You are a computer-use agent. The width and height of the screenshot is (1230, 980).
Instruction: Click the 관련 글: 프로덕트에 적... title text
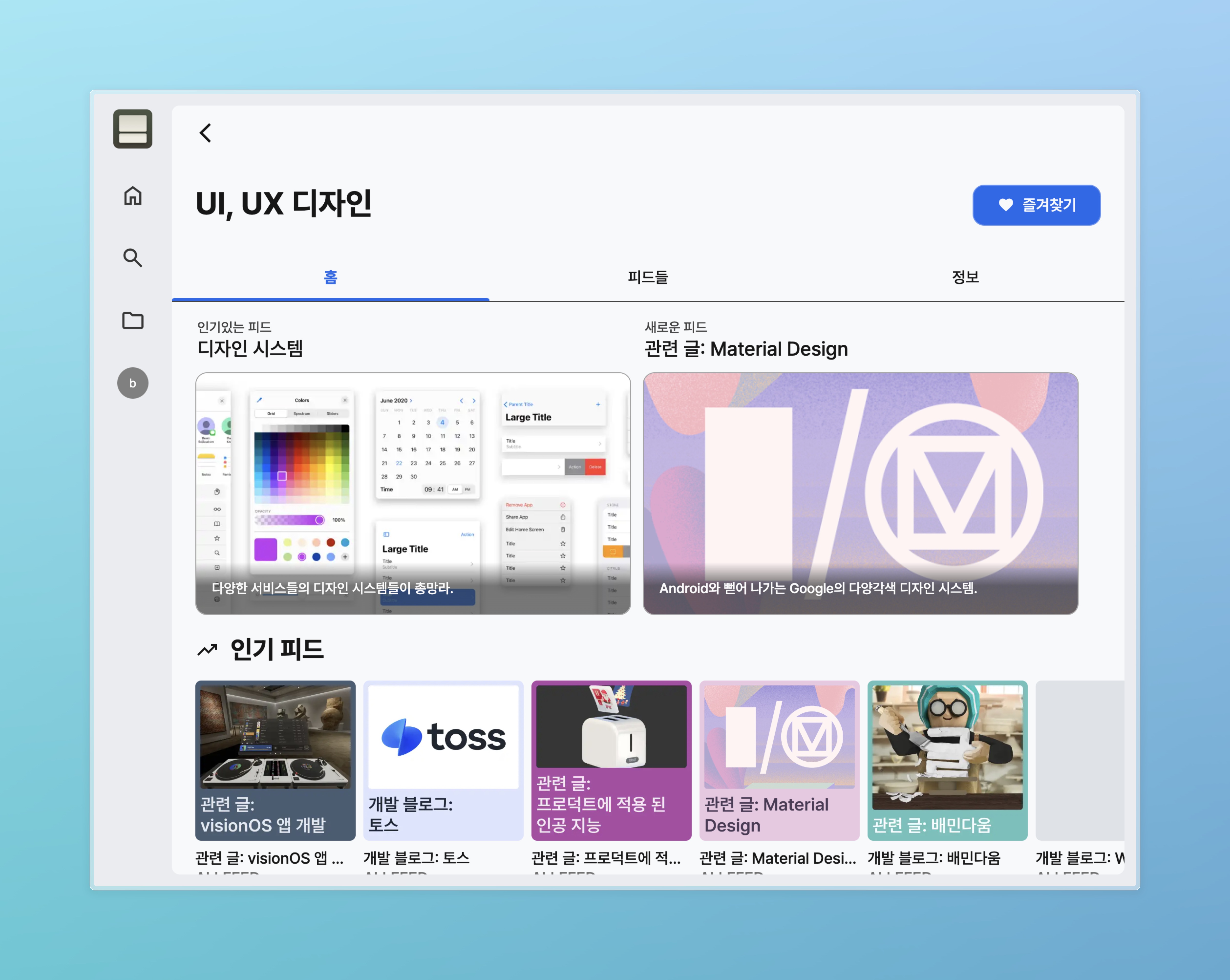click(x=606, y=858)
